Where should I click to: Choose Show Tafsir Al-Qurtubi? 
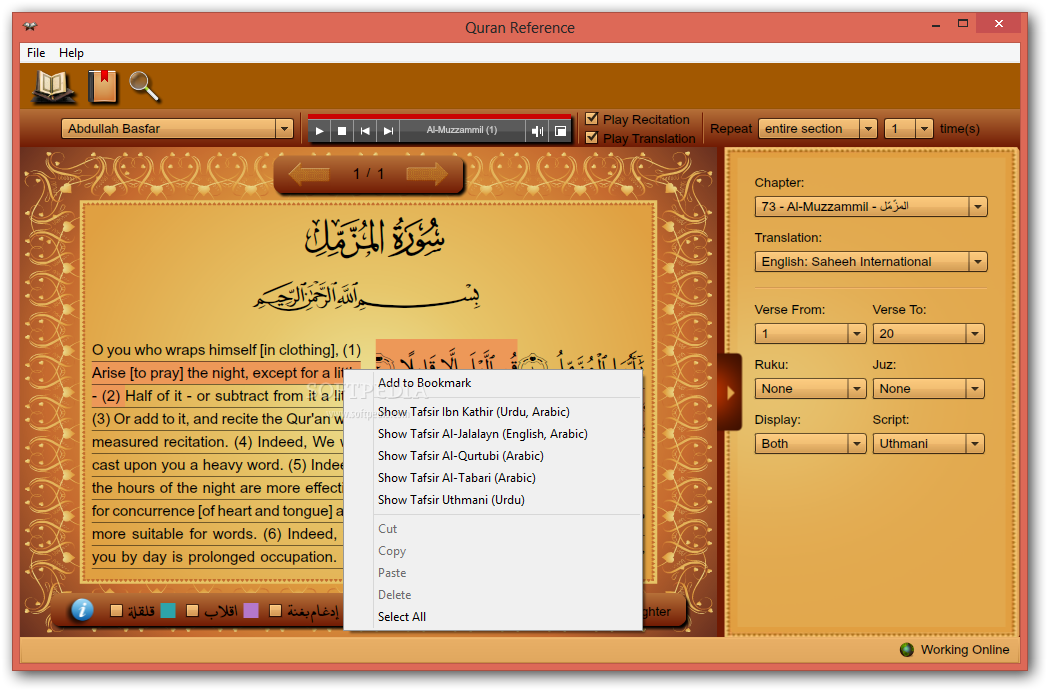[493, 456]
